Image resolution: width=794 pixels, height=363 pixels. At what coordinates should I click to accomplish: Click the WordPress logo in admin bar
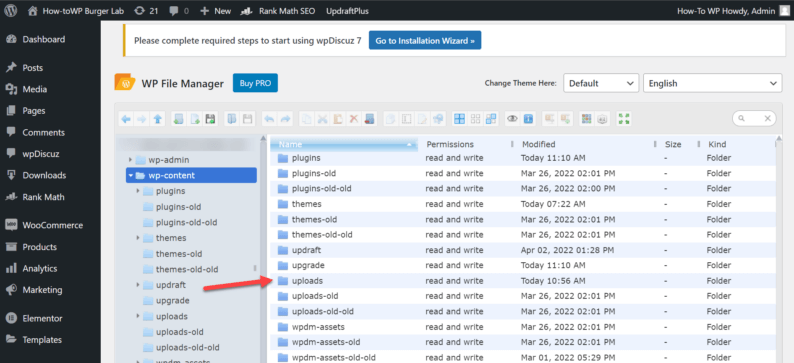coord(11,10)
